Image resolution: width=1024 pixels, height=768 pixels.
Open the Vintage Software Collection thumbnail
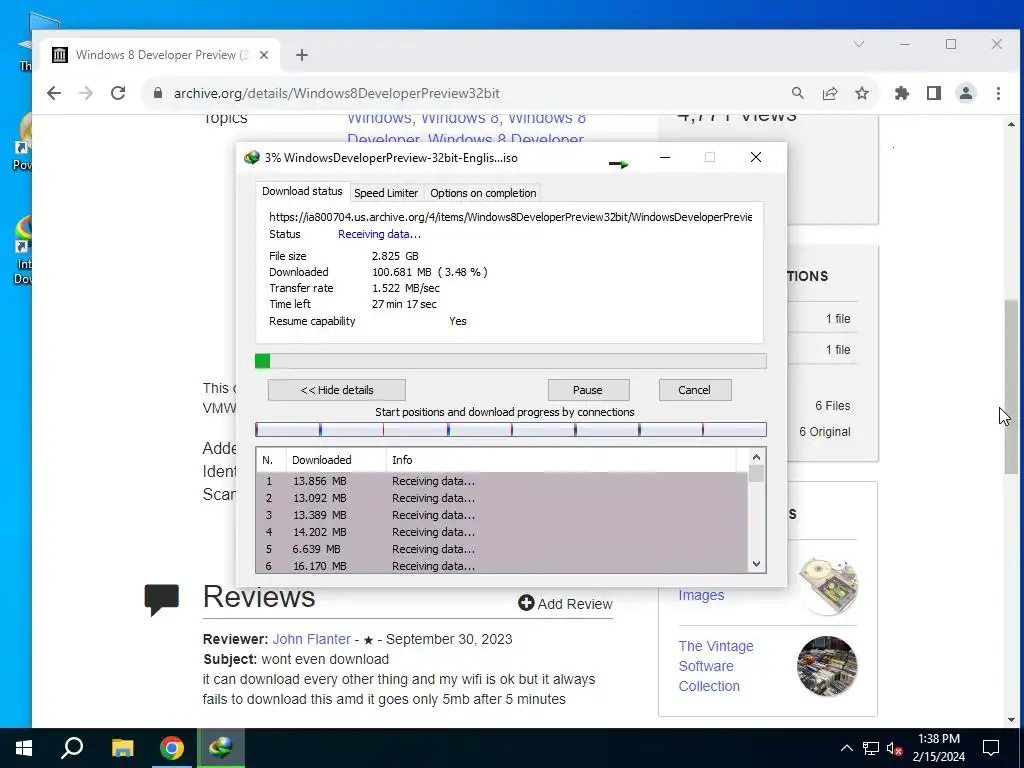[x=827, y=666]
